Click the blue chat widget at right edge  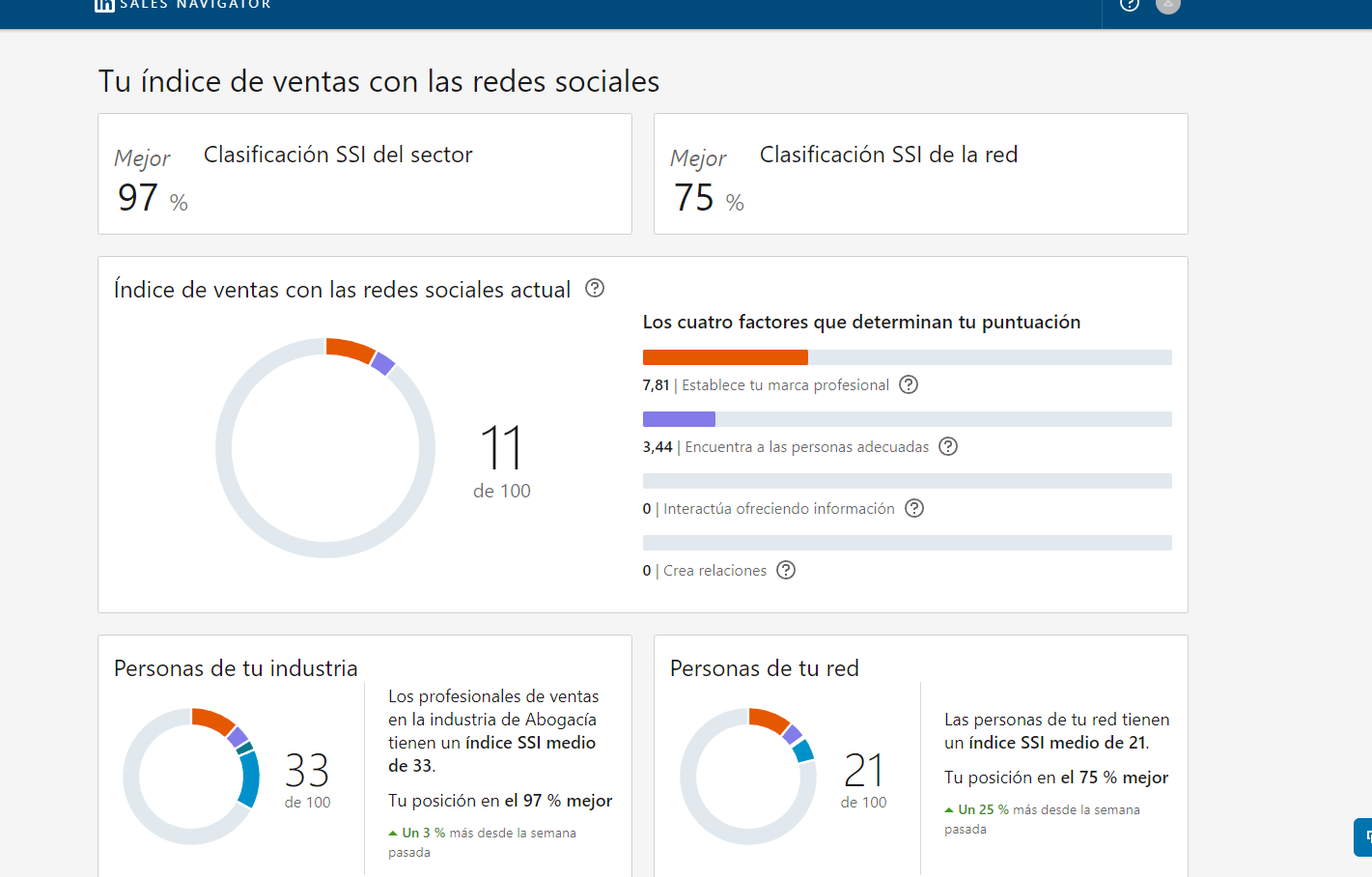pos(1363,837)
